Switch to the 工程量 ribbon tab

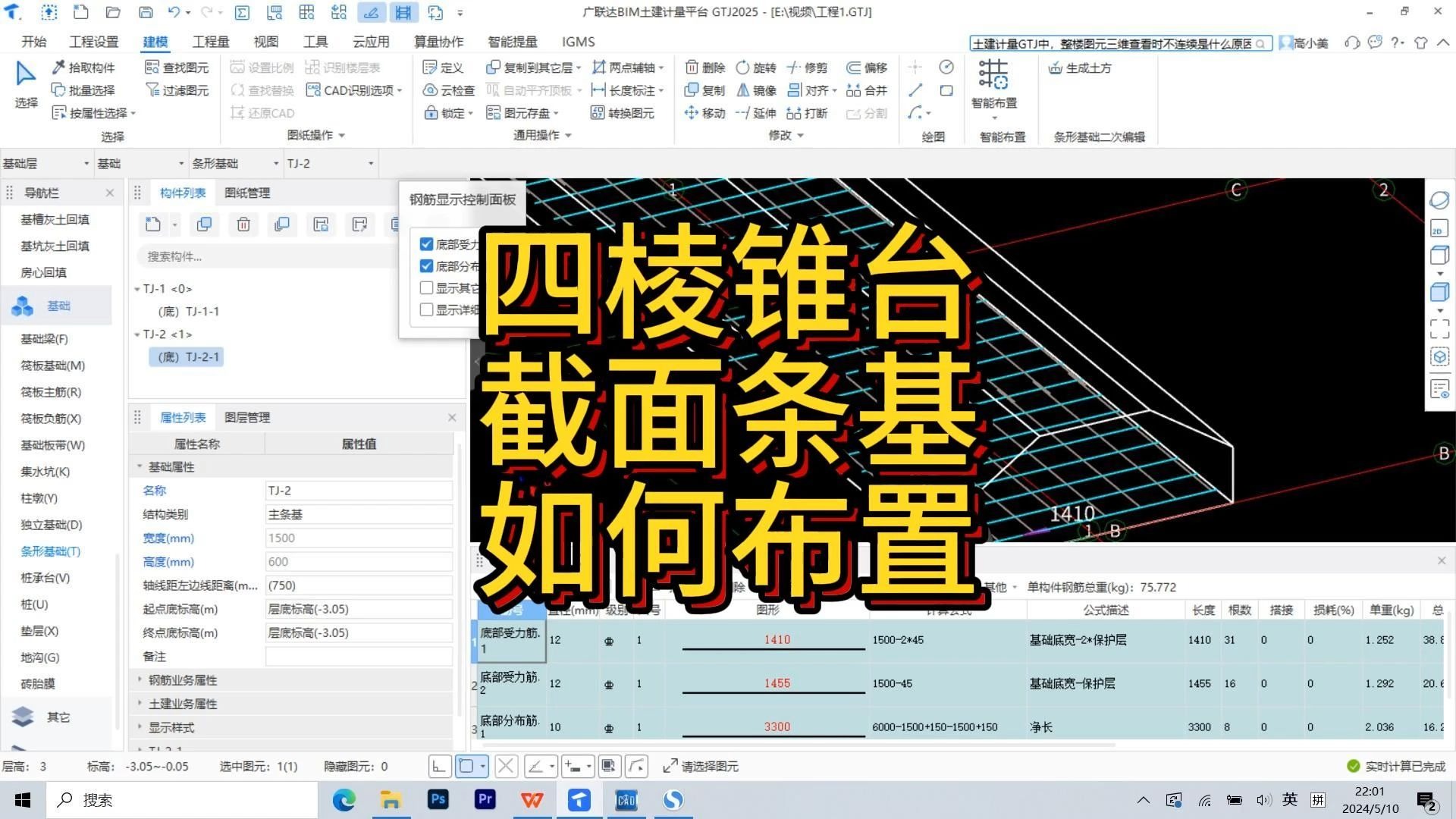[x=210, y=42]
